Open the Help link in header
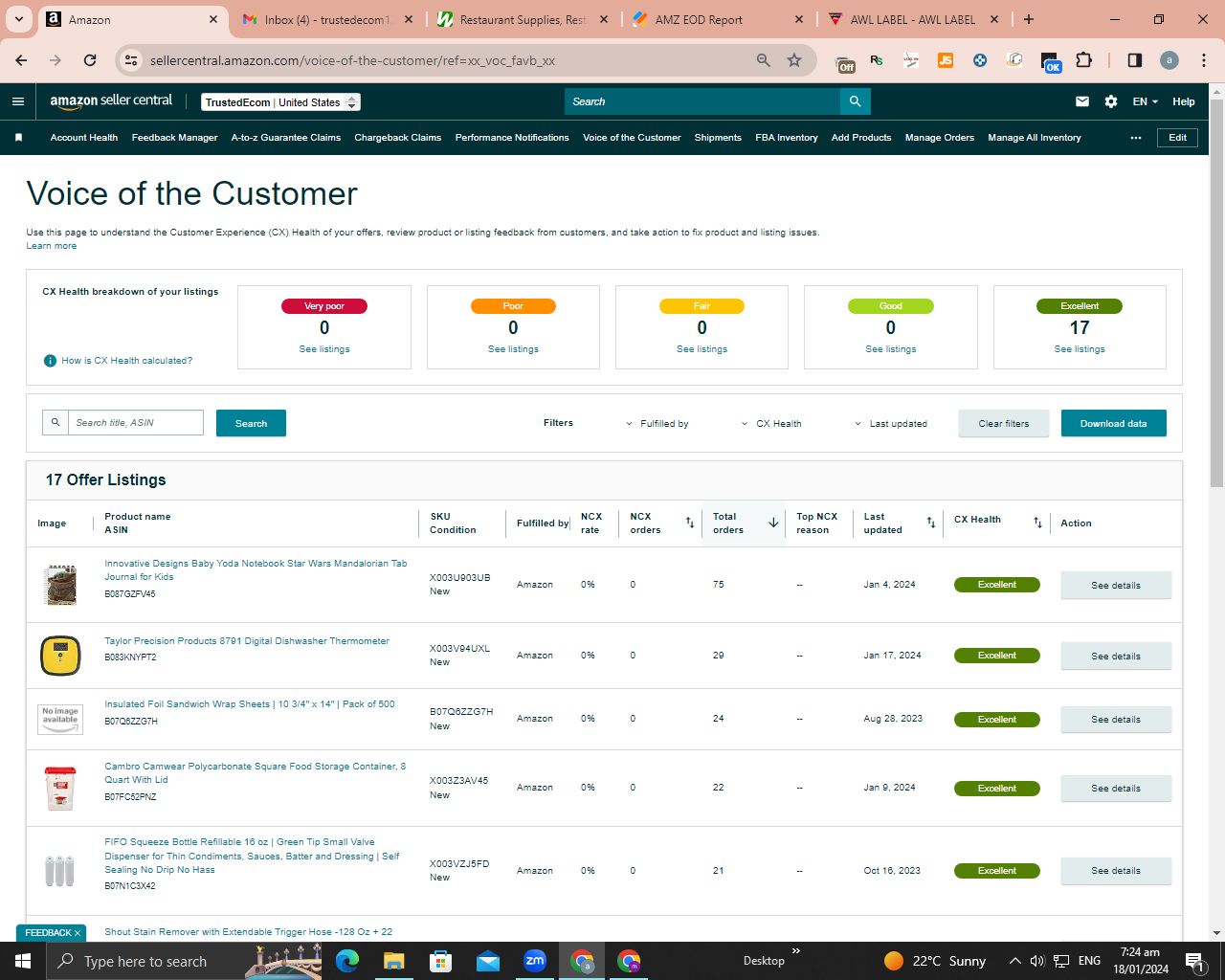 (1184, 101)
